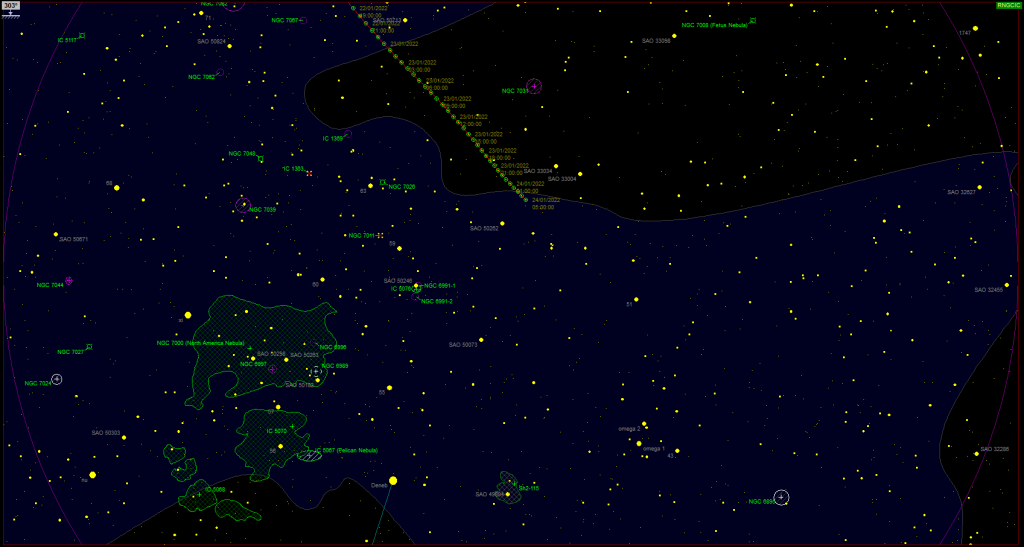
Task: Click the star labeled 68
Action: pos(117,187)
